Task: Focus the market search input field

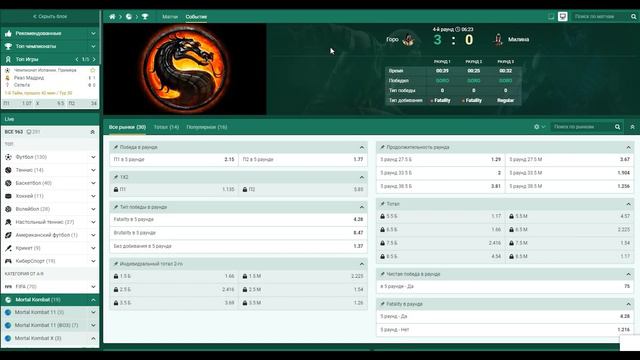Action: pyautogui.click(x=582, y=127)
